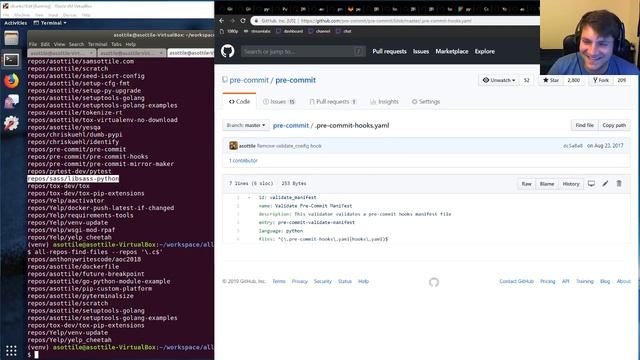Select the repository Issues tab
640x360 pixels.
(x=279, y=102)
